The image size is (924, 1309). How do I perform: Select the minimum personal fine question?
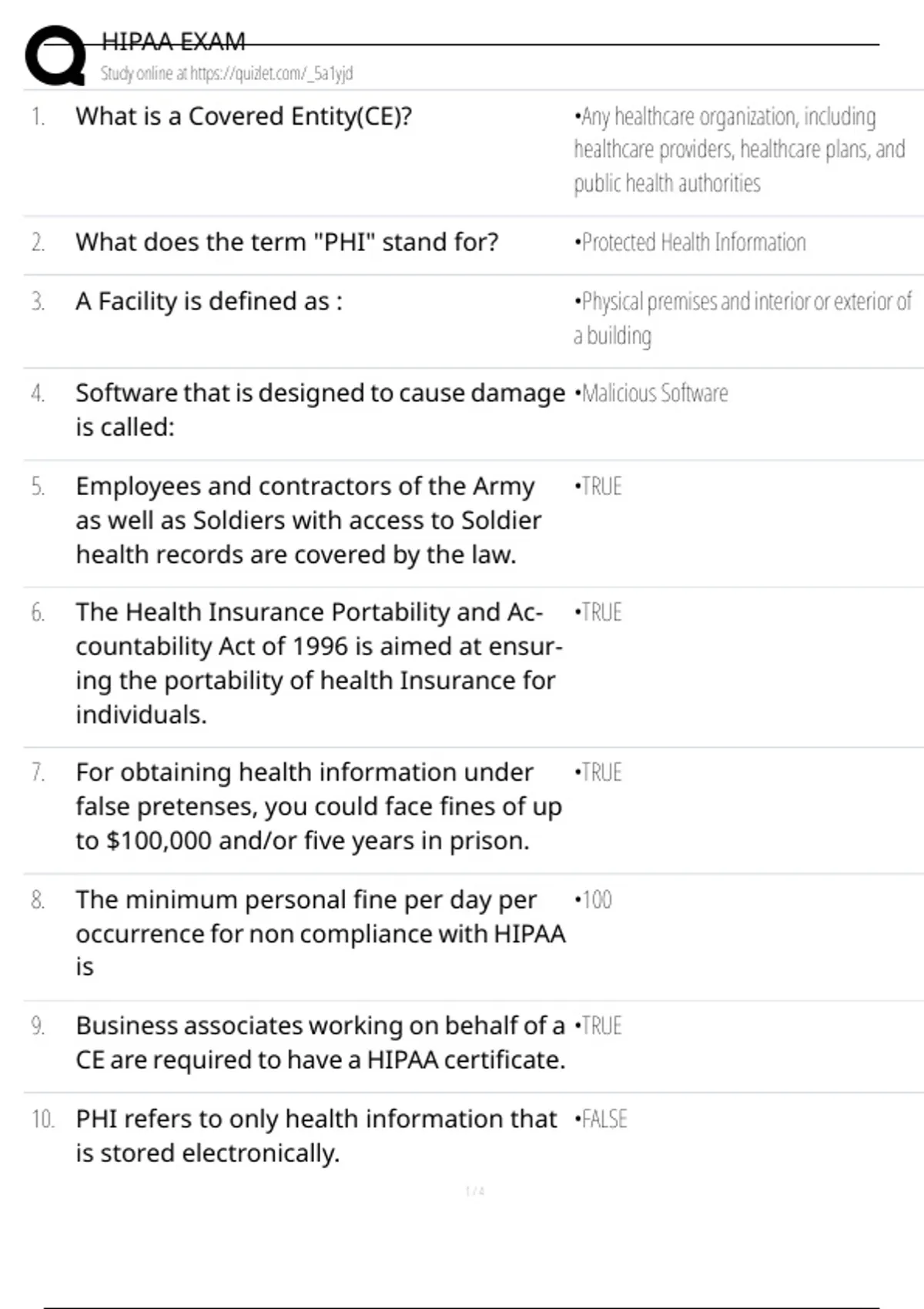320,932
